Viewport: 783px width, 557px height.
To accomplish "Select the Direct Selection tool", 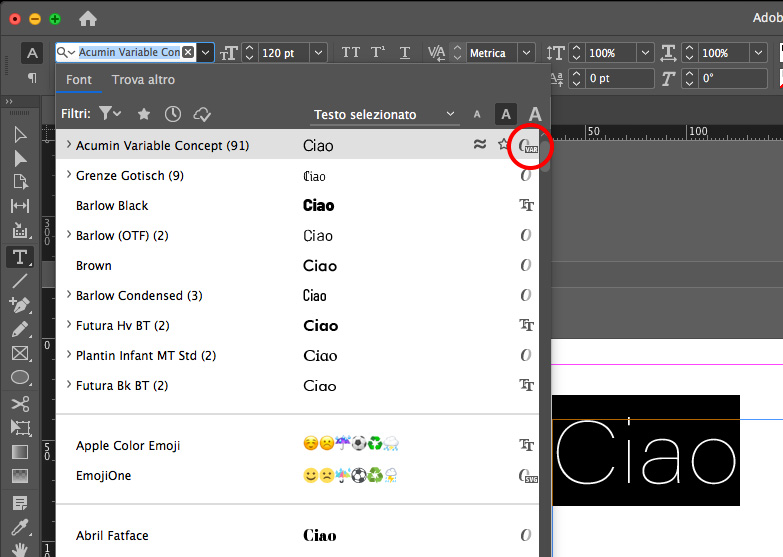I will [20, 159].
